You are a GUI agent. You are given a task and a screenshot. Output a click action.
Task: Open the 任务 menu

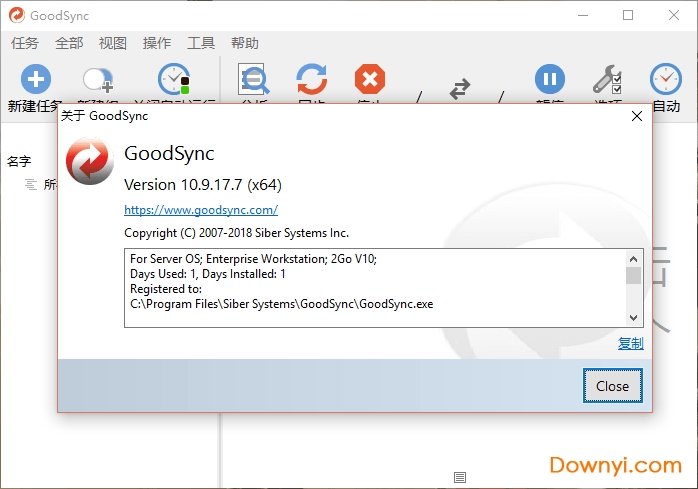25,43
